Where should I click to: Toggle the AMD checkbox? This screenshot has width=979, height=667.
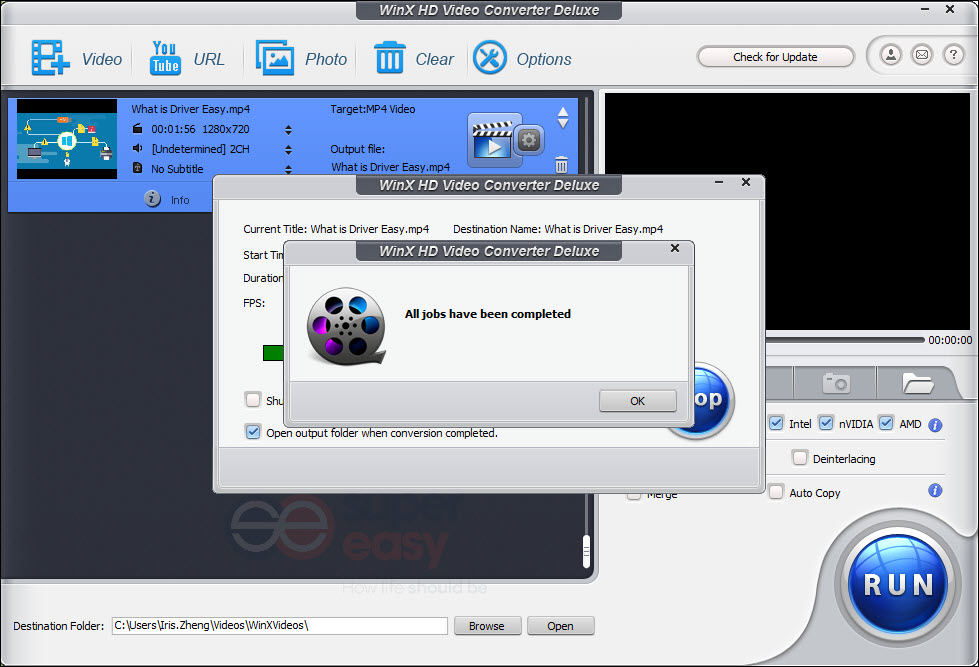click(x=886, y=423)
